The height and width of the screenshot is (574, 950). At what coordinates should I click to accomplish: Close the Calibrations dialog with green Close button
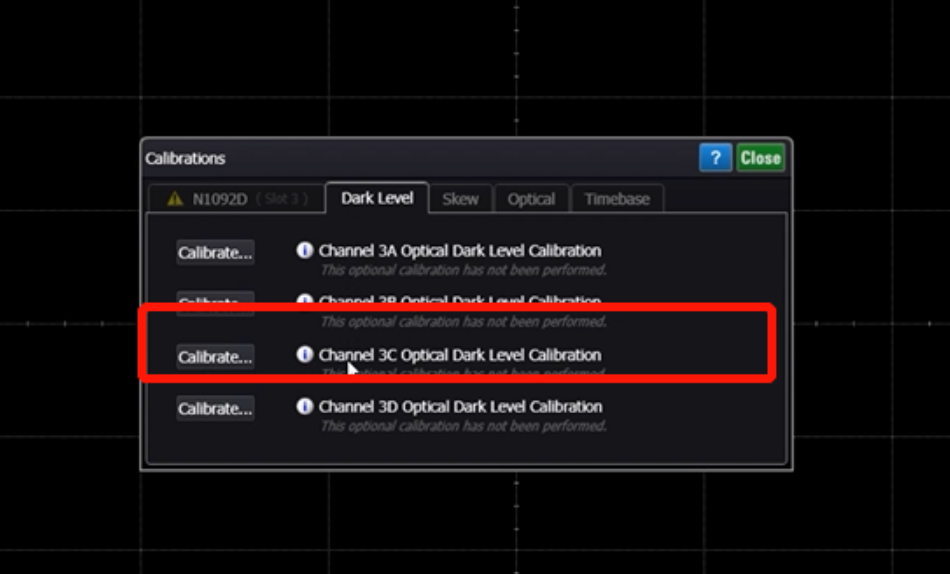point(760,158)
